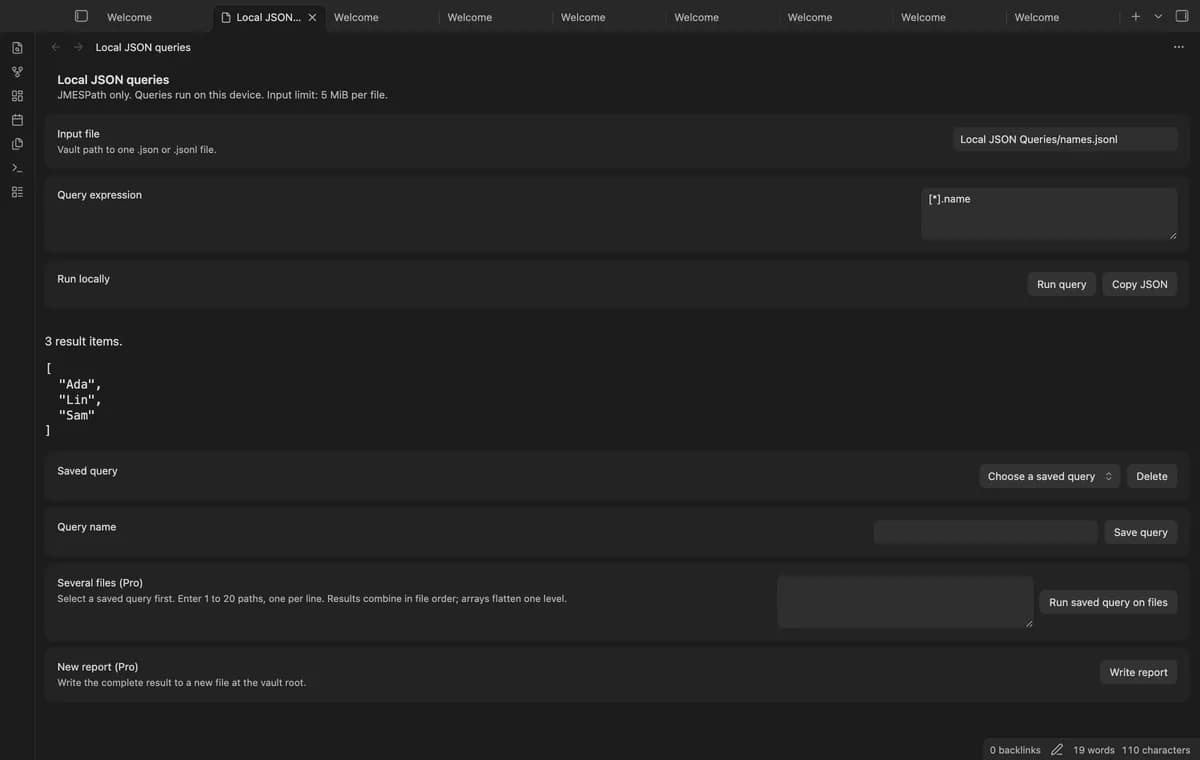Navigate back with the left arrow
This screenshot has height=760, width=1200.
click(56, 47)
